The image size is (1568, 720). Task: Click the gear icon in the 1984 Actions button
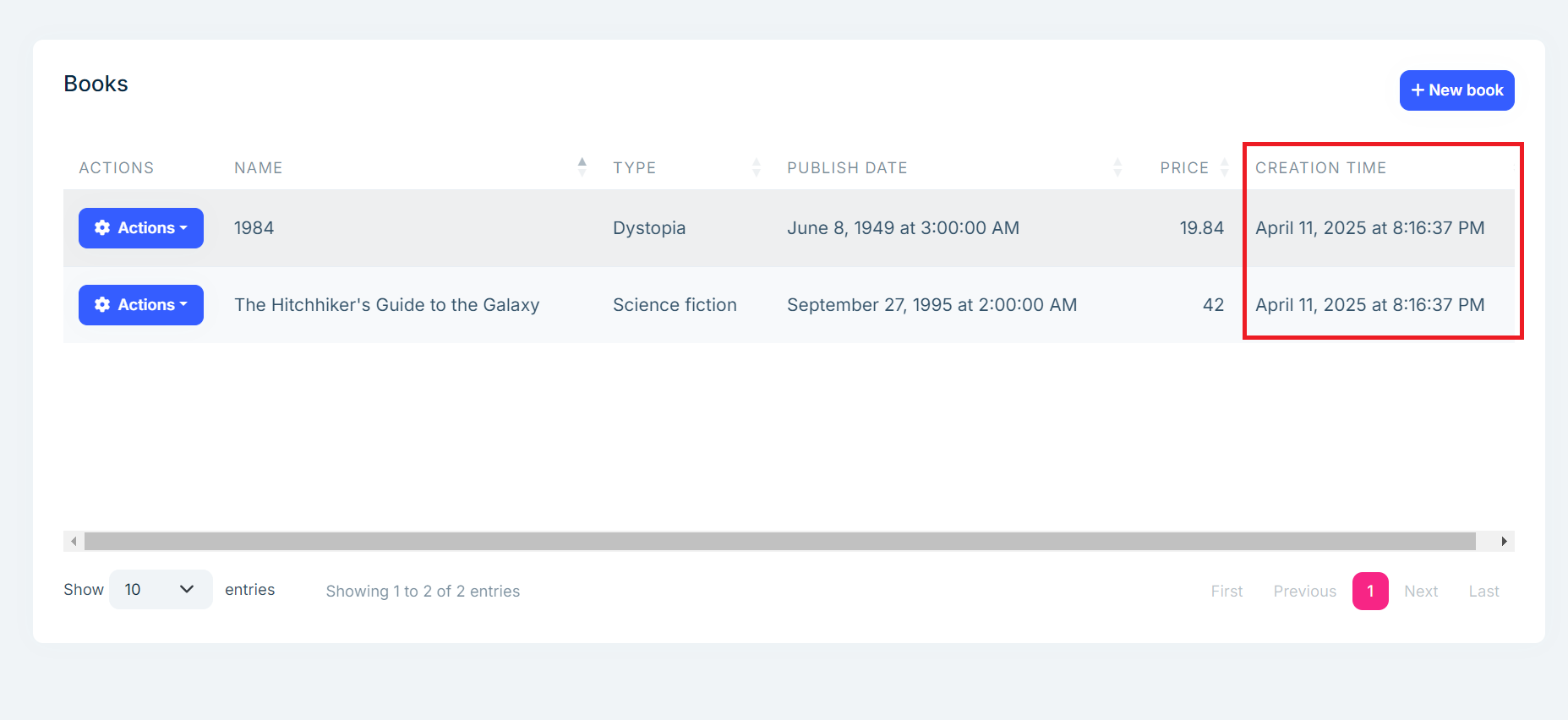click(x=102, y=228)
